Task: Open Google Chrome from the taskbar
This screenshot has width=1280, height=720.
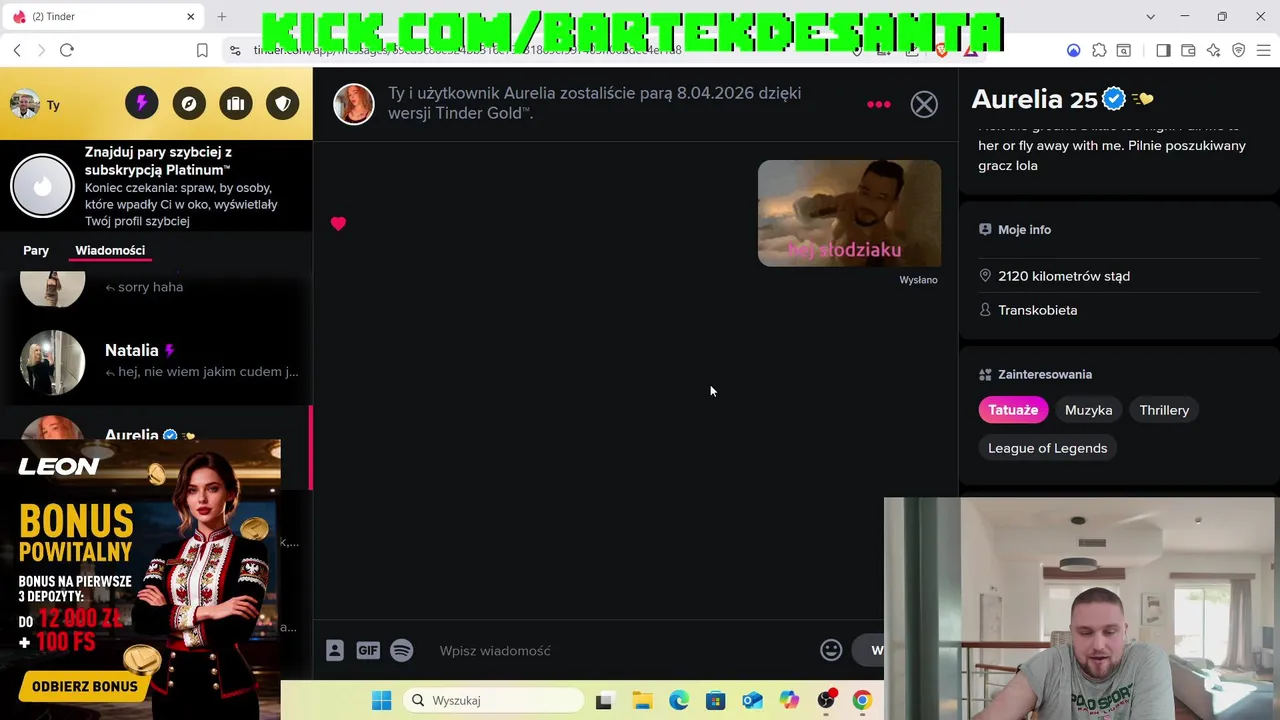Action: 862,701
